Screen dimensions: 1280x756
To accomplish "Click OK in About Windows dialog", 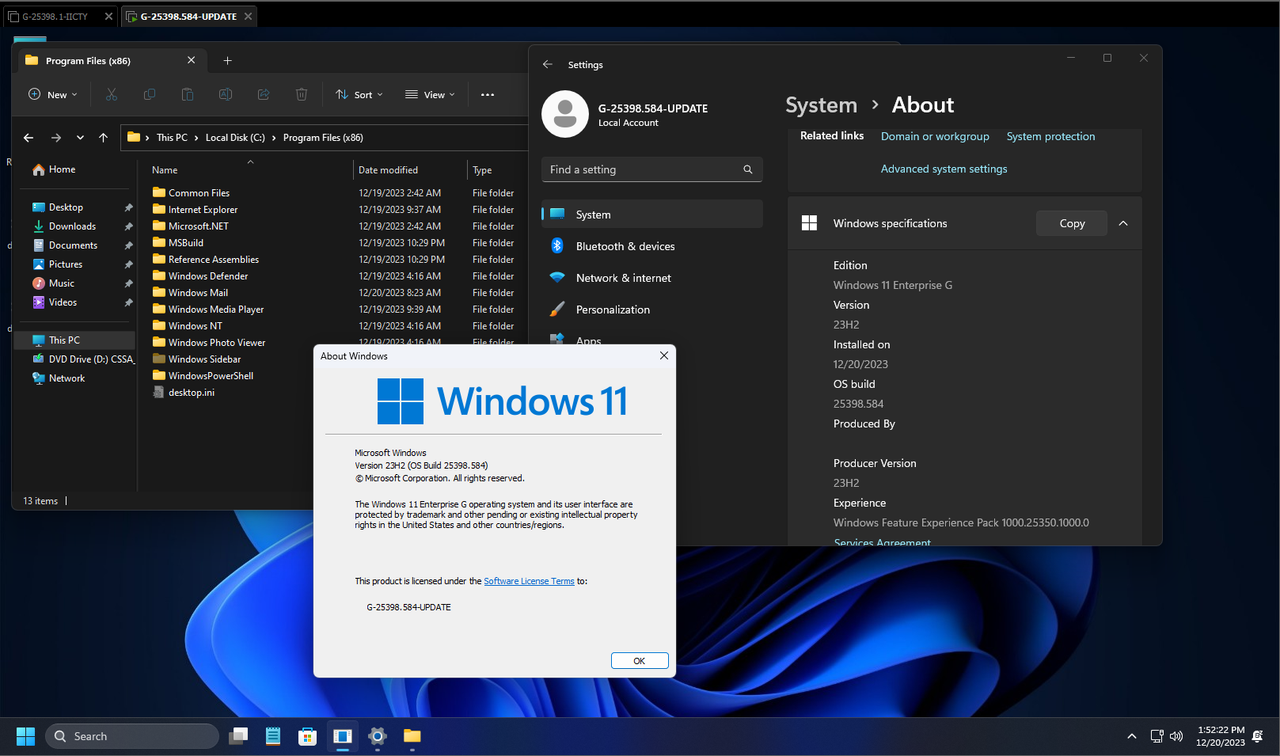I will [639, 660].
